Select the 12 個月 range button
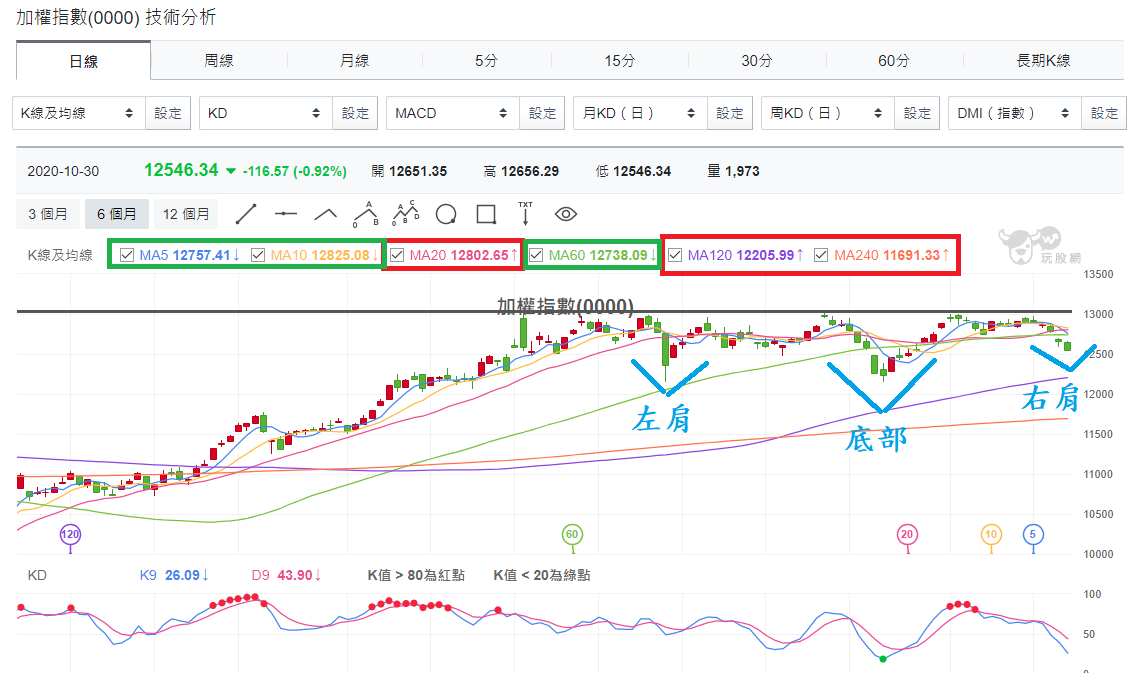The width and height of the screenshot is (1142, 673). [186, 214]
